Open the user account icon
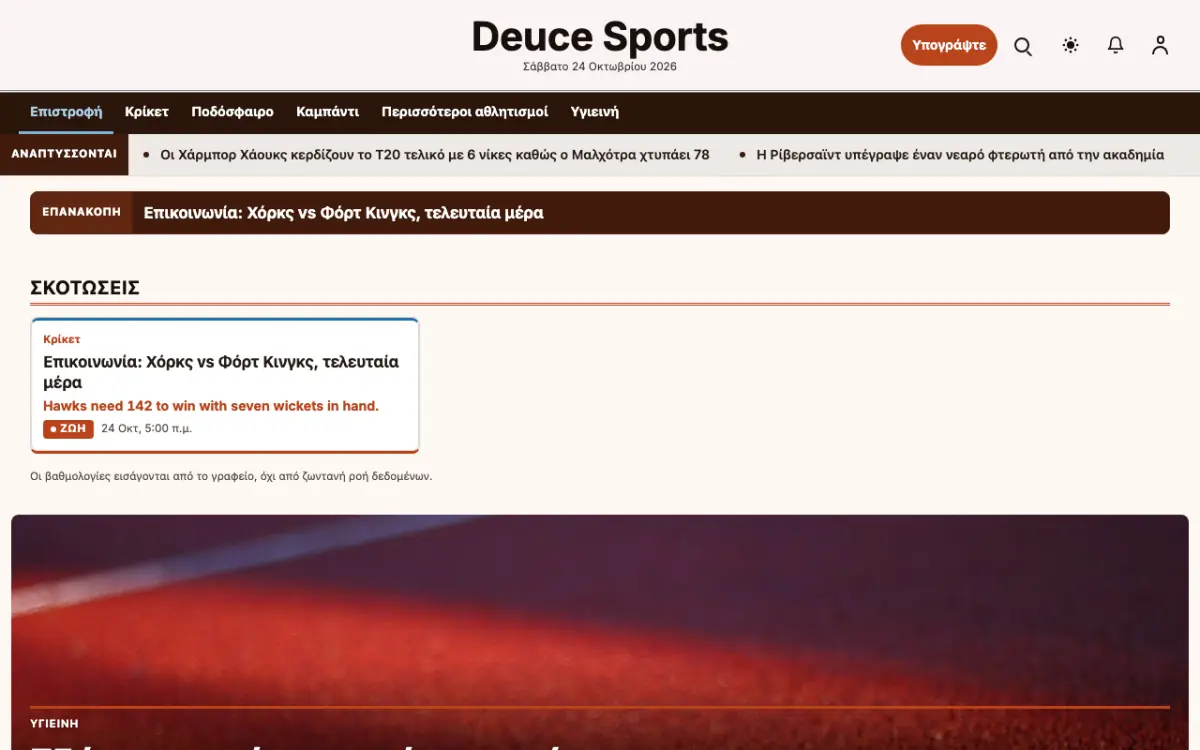The image size is (1200, 750). point(1160,45)
